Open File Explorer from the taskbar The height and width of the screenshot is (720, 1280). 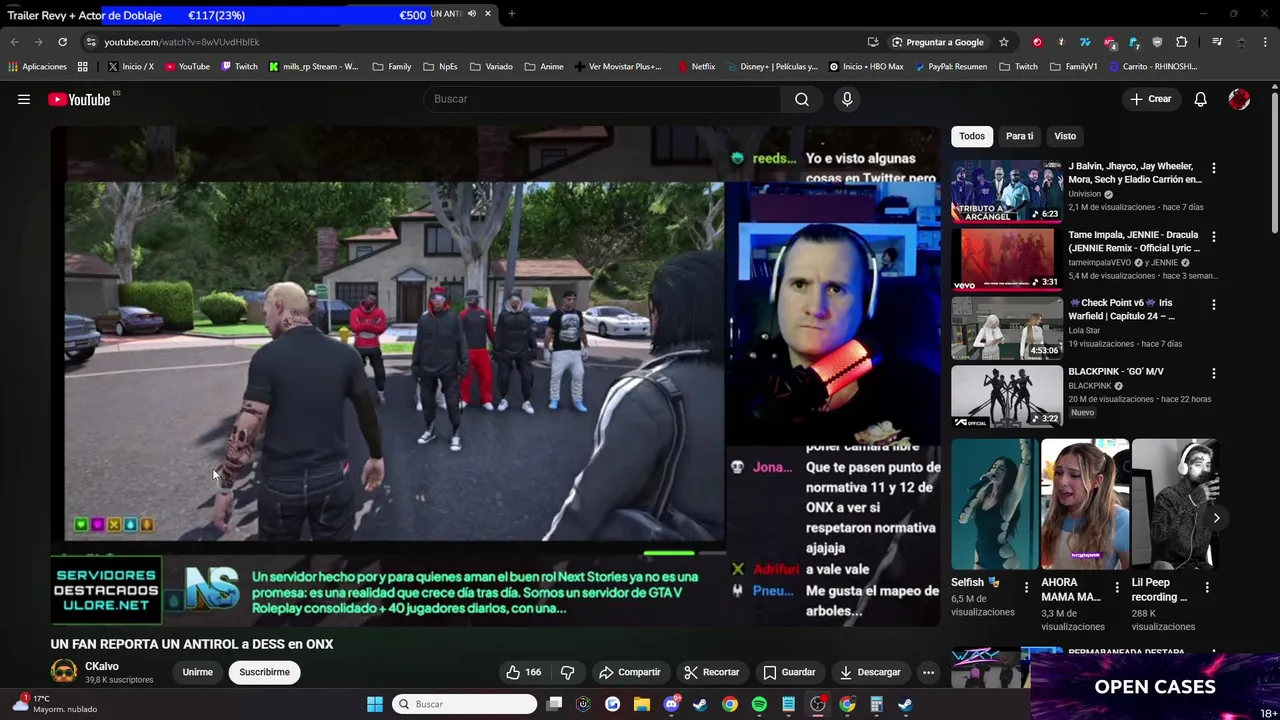click(x=642, y=704)
